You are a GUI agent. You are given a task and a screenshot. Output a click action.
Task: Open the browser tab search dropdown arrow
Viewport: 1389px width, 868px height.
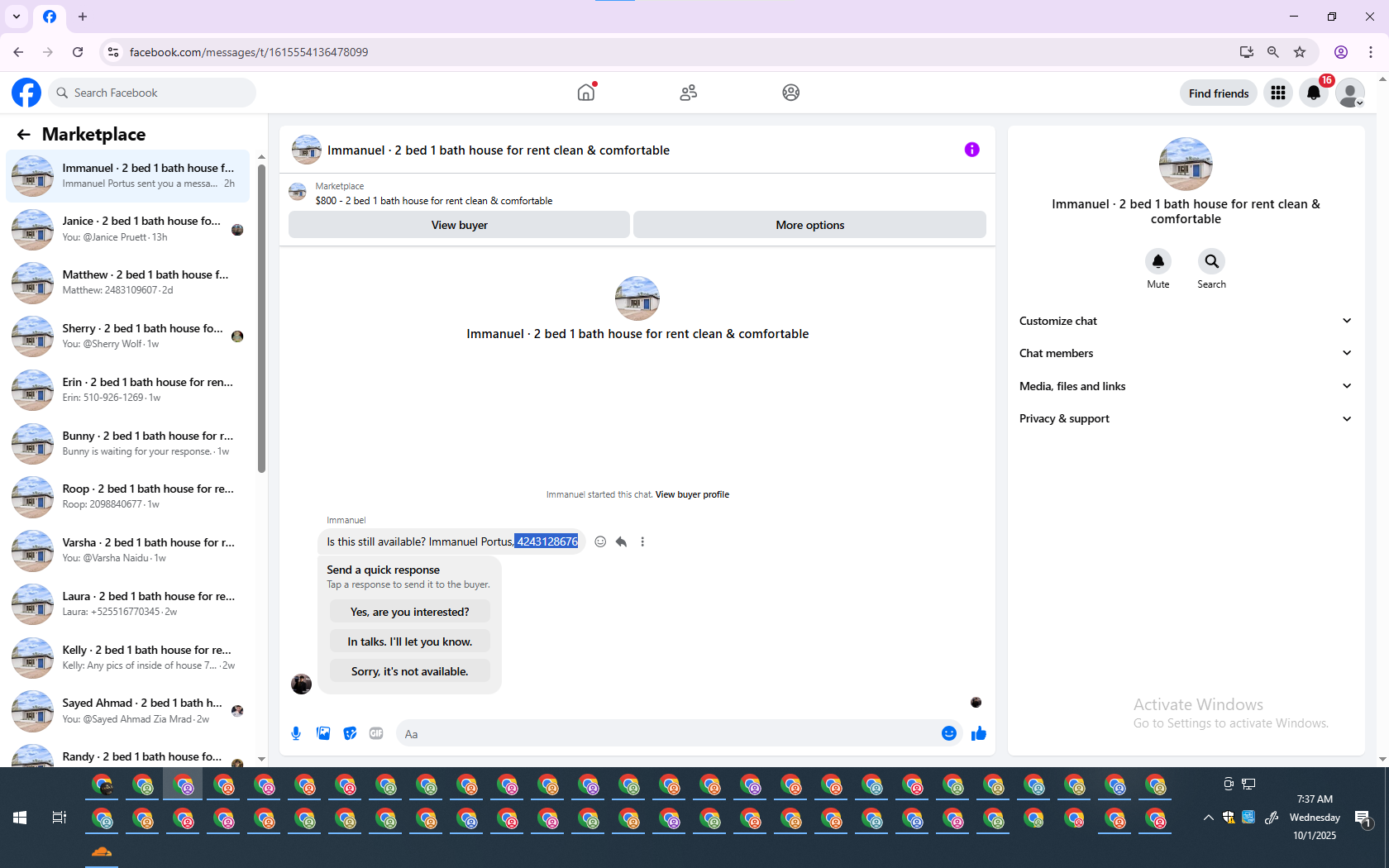(17, 17)
